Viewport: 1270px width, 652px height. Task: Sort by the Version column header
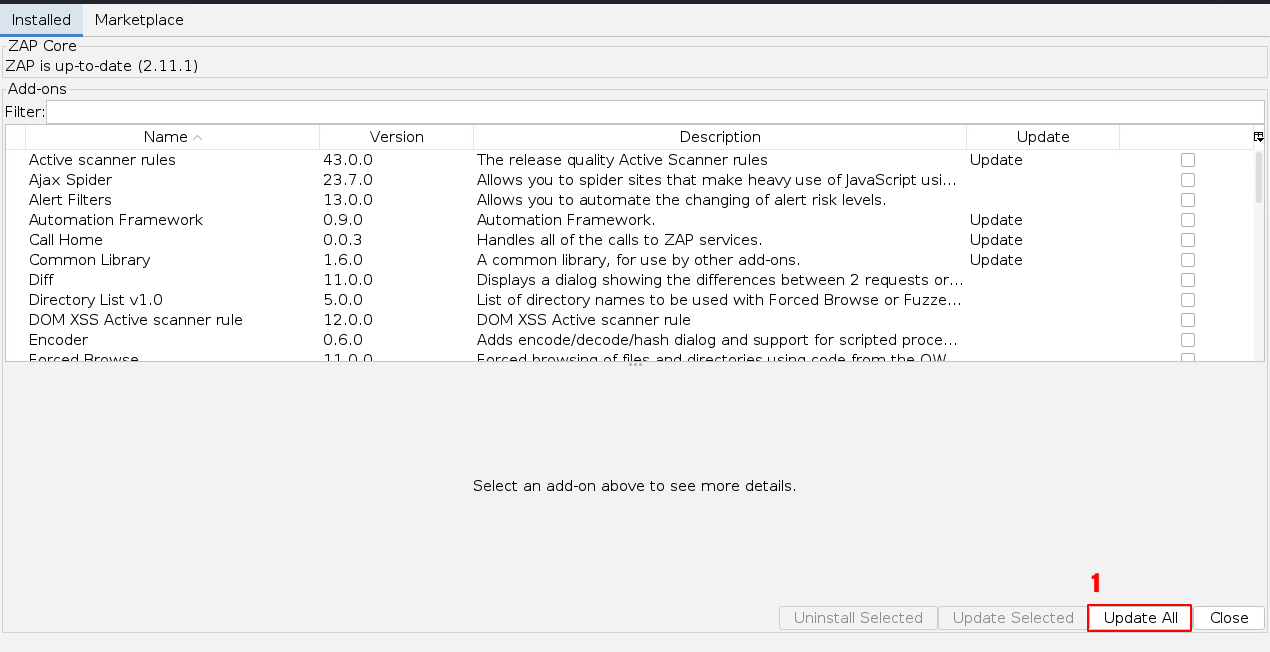[x=396, y=137]
